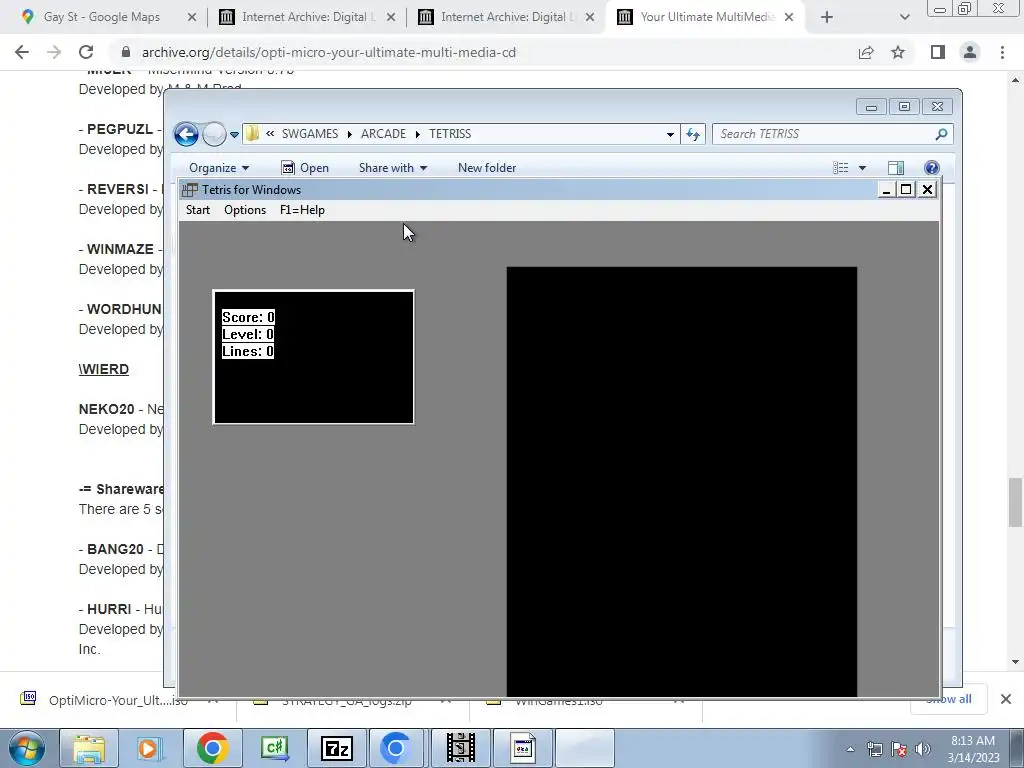The image size is (1024, 768).
Task: Toggle the Explorer preview pane icon
Action: click(x=896, y=168)
